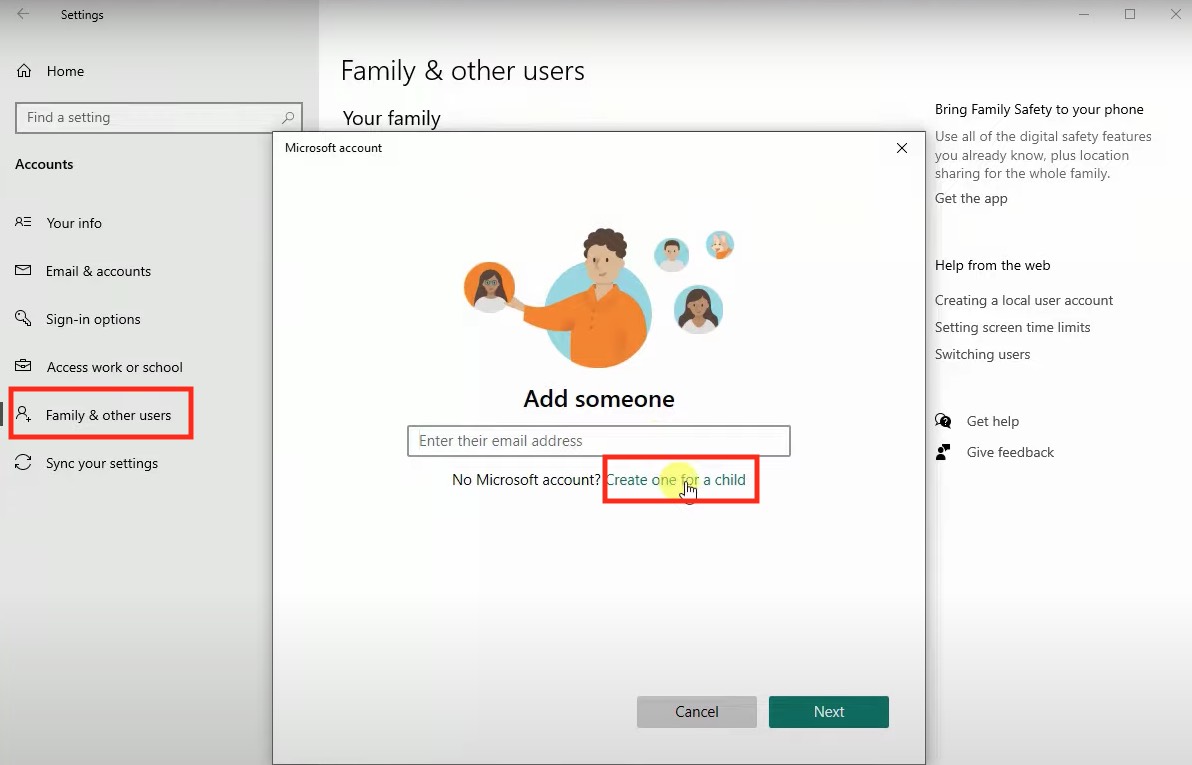Close the Microsoft account dialog
The width and height of the screenshot is (1192, 765).
click(901, 147)
